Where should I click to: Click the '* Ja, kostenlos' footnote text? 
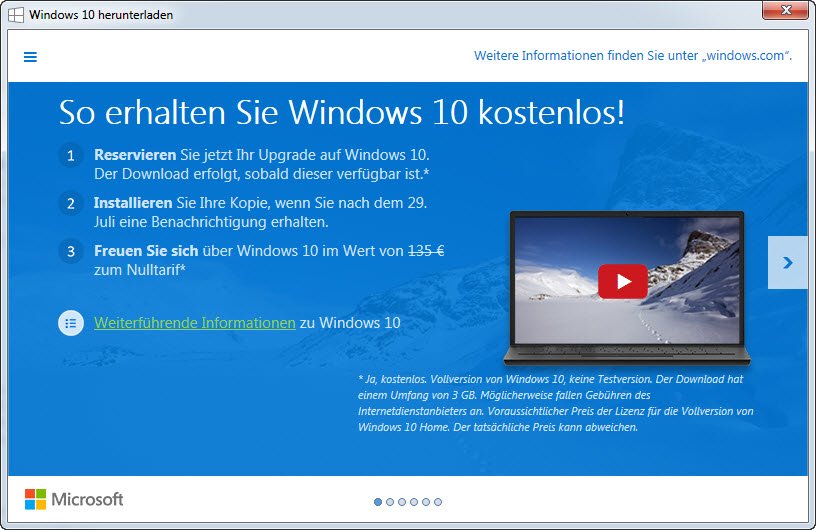556,403
